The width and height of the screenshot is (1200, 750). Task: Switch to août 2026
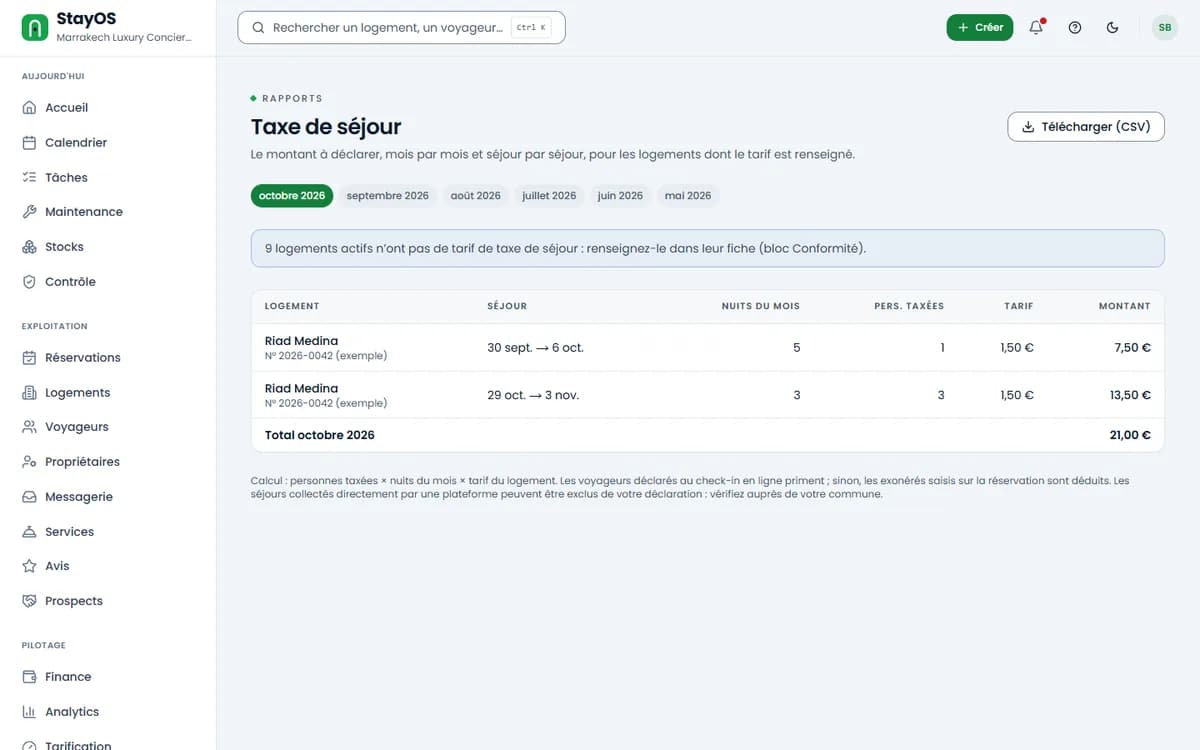pos(476,196)
